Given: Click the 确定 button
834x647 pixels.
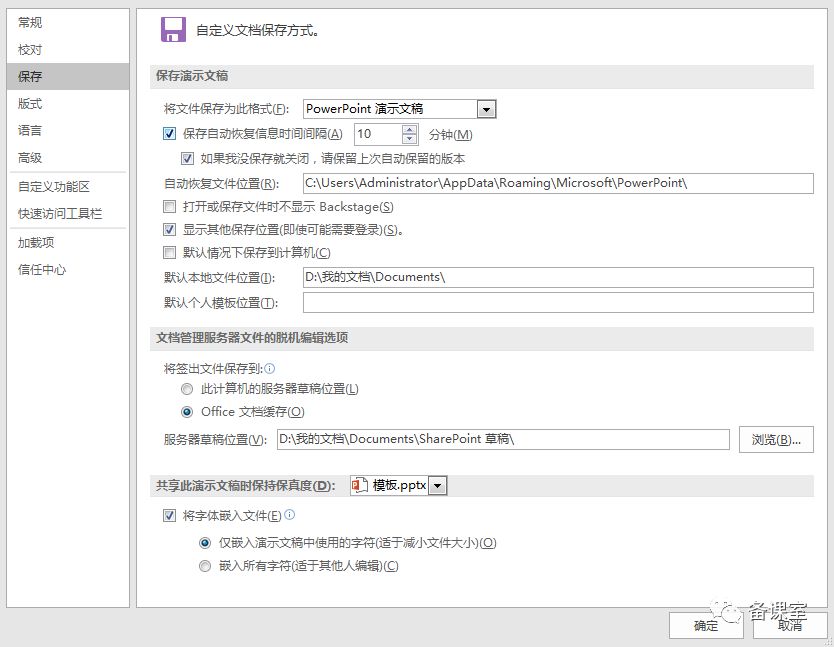Looking at the screenshot, I should tap(706, 625).
